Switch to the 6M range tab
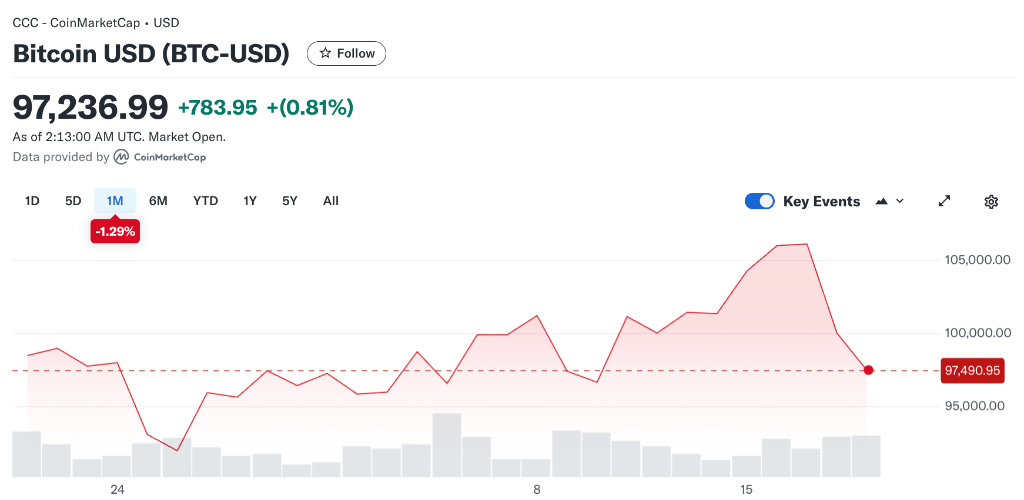Image resolution: width=1024 pixels, height=500 pixels. click(x=158, y=201)
